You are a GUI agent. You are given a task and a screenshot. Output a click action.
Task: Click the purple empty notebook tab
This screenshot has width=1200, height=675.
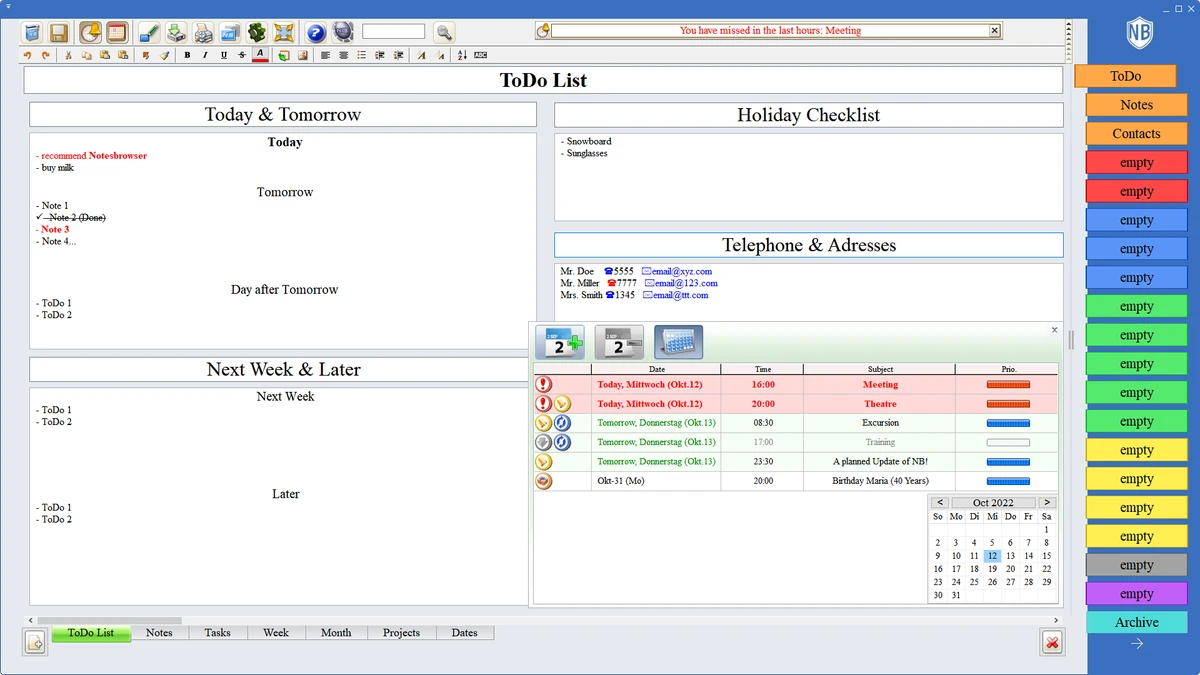(1137, 594)
